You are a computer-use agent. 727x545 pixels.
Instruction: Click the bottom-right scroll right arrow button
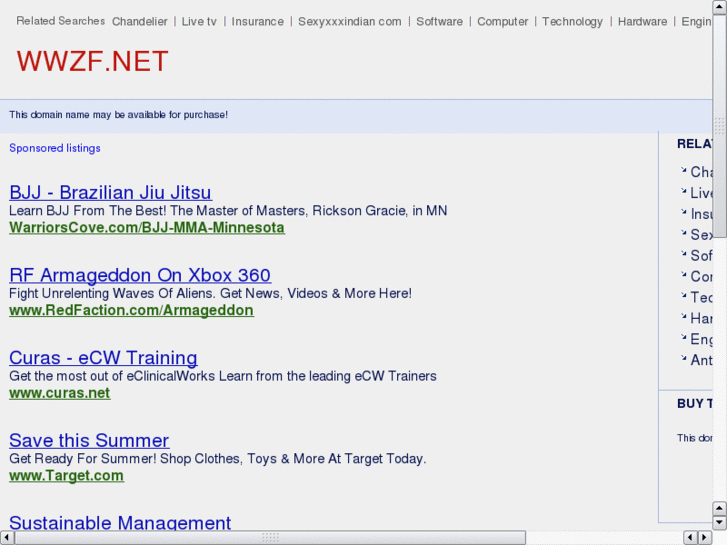pos(705,538)
